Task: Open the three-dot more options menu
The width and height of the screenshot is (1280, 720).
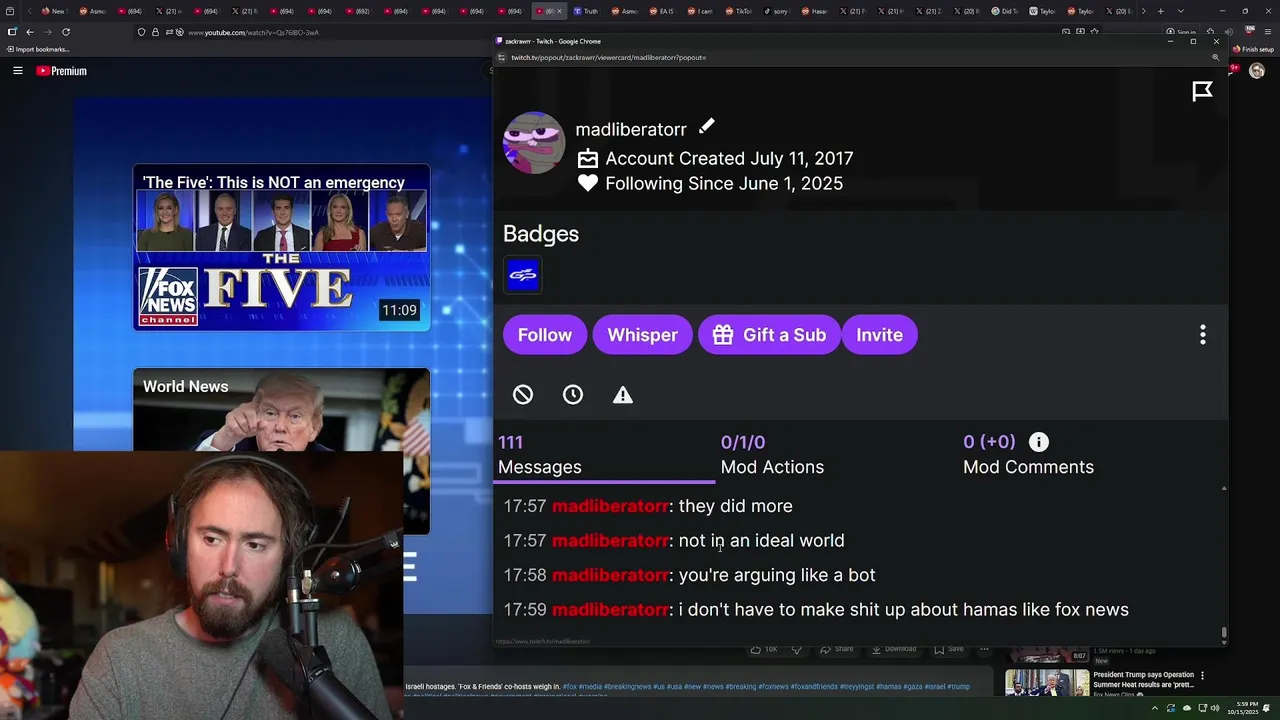Action: click(1203, 335)
